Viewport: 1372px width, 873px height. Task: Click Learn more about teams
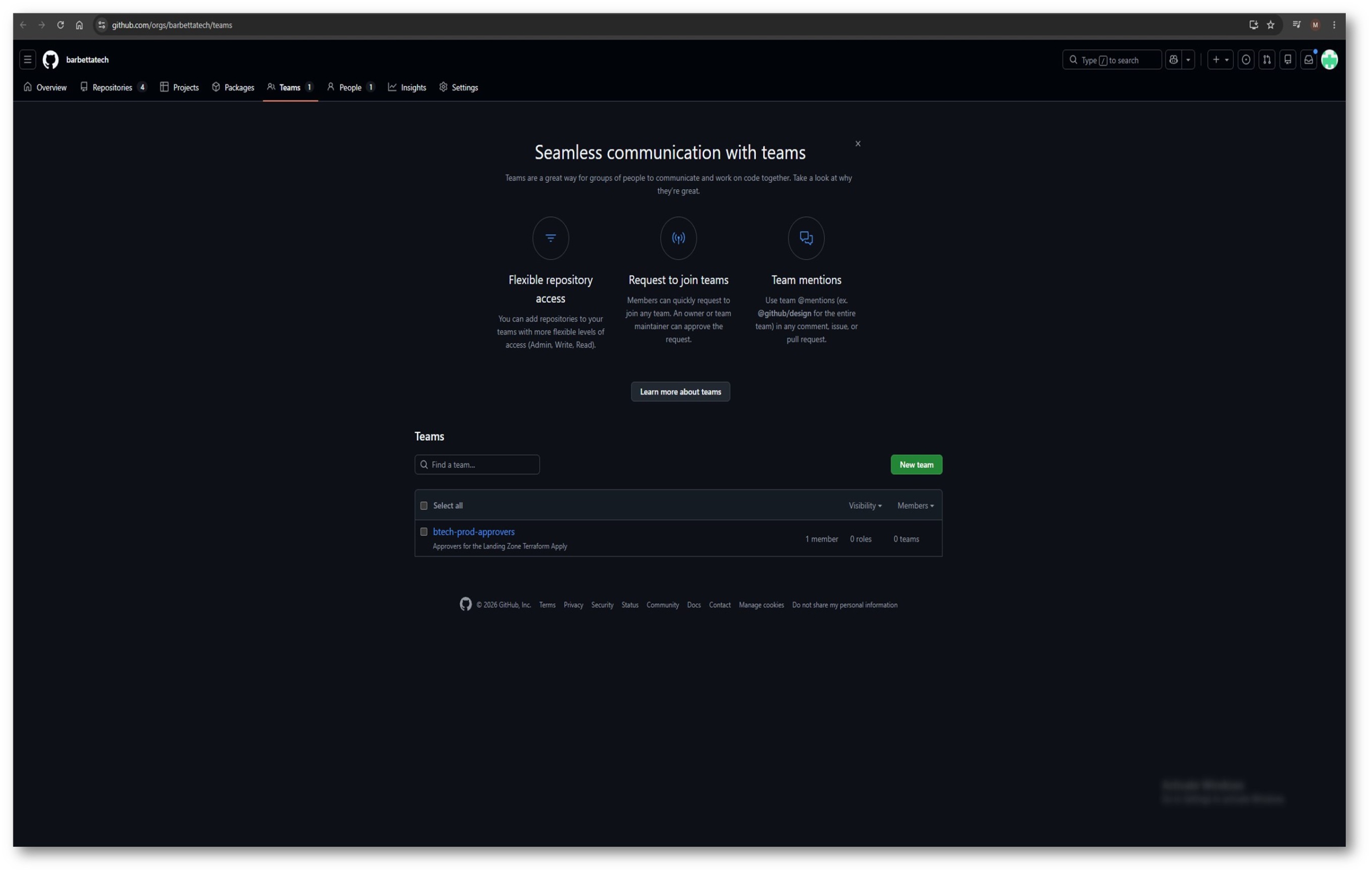click(680, 392)
